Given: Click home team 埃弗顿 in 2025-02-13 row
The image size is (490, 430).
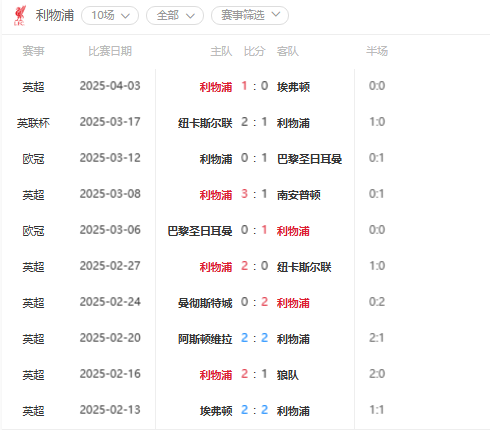Looking at the screenshot, I should 216,411.
